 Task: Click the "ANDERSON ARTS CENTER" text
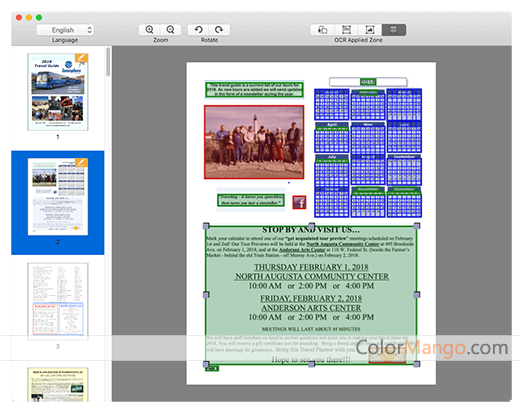click(311, 308)
